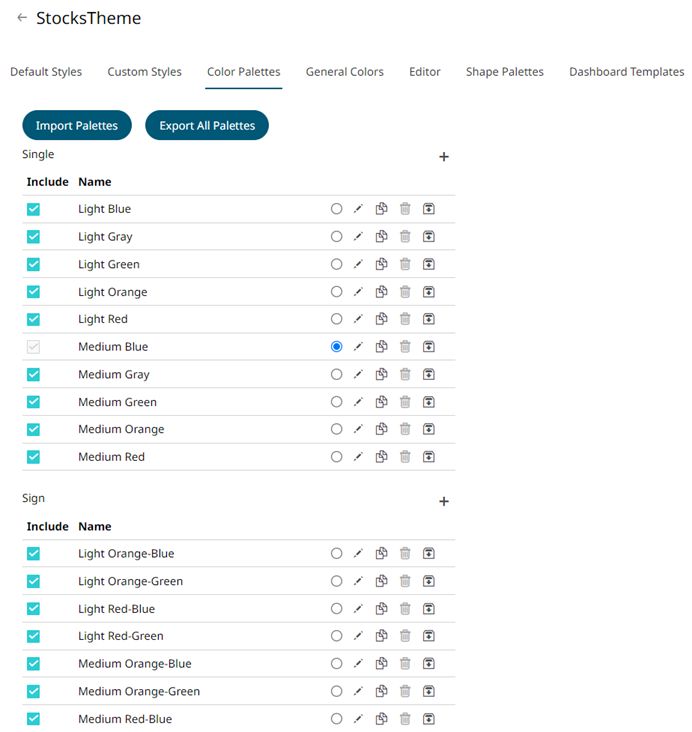Add a new Single palette with plus icon
Image resolution: width=692 pixels, height=732 pixels.
tap(444, 157)
